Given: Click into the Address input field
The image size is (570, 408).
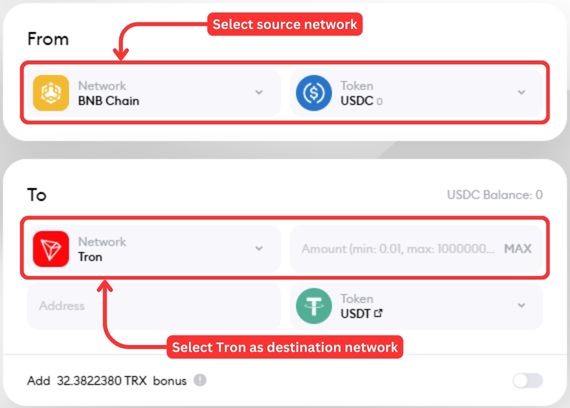Looking at the screenshot, I should coord(154,306).
